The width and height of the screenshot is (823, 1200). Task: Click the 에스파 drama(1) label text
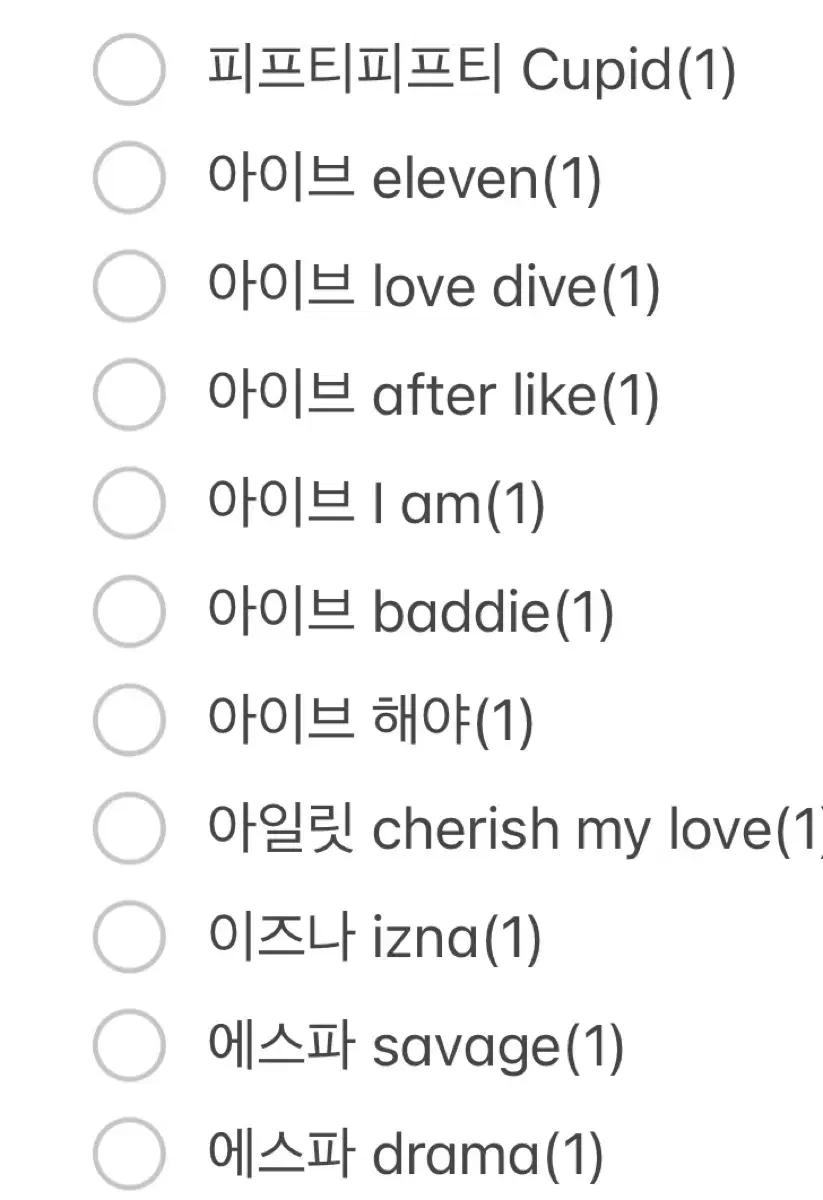pyautogui.click(x=405, y=1155)
